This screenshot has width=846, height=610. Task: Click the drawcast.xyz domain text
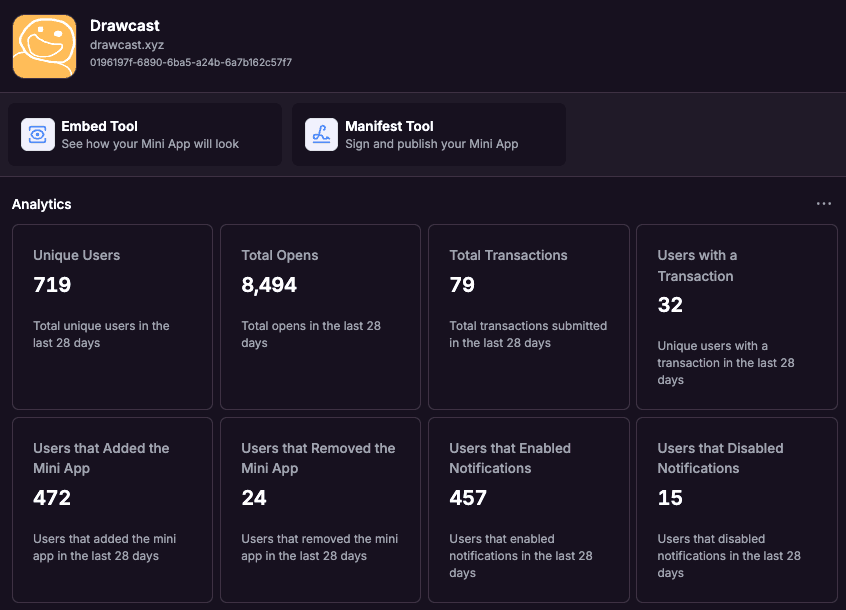click(x=127, y=45)
